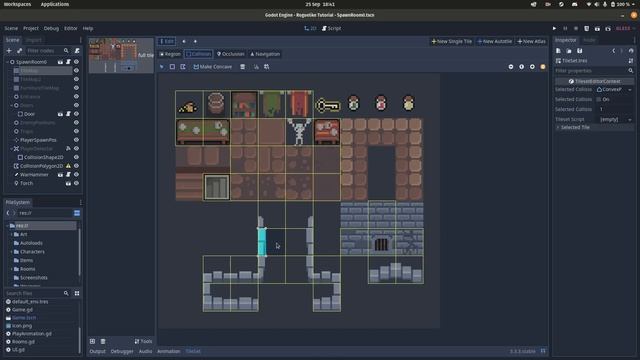Click the attach script icon beside node filter
640x360 pixels.
pos(77,51)
